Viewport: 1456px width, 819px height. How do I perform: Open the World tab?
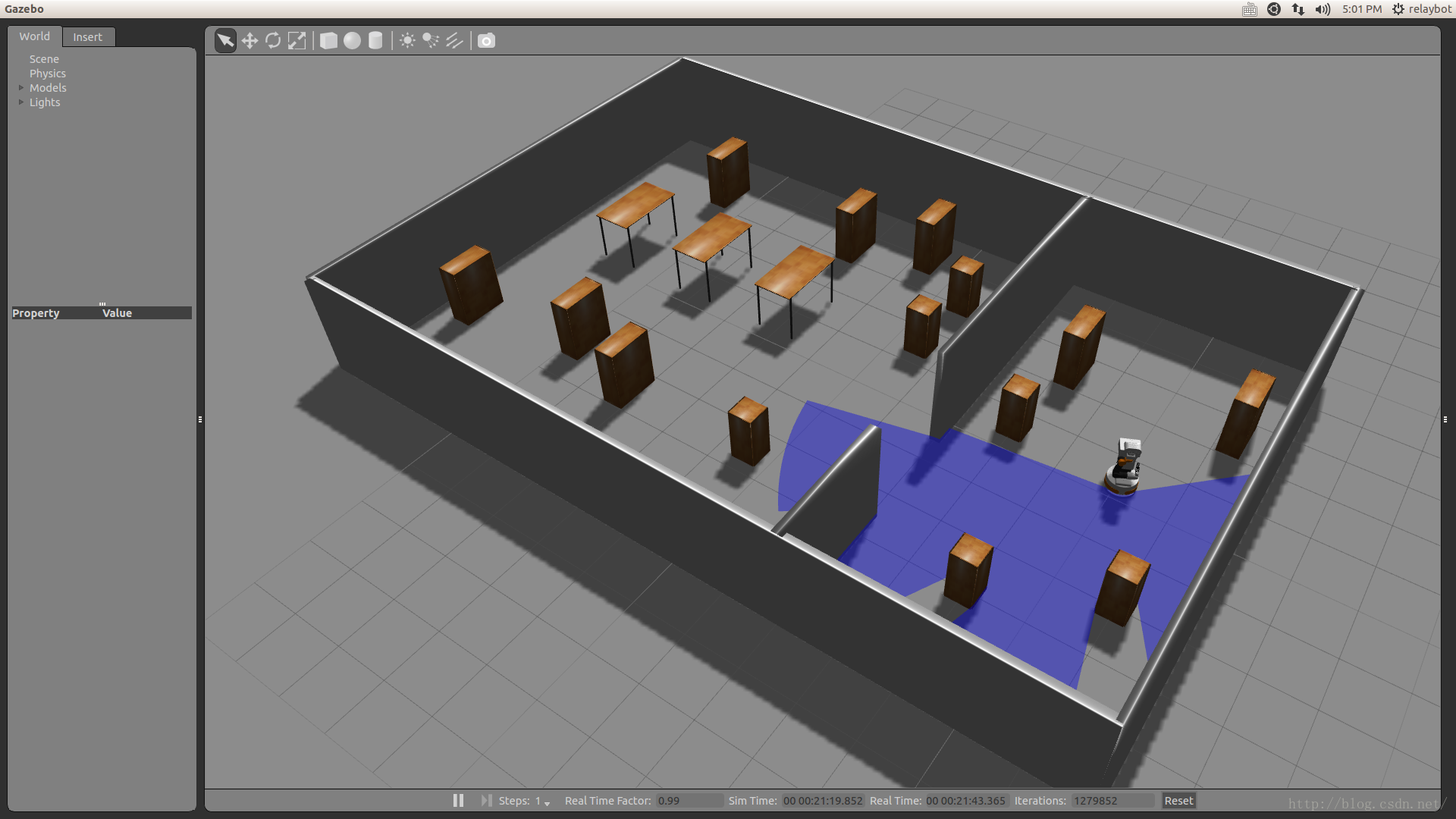[x=35, y=36]
